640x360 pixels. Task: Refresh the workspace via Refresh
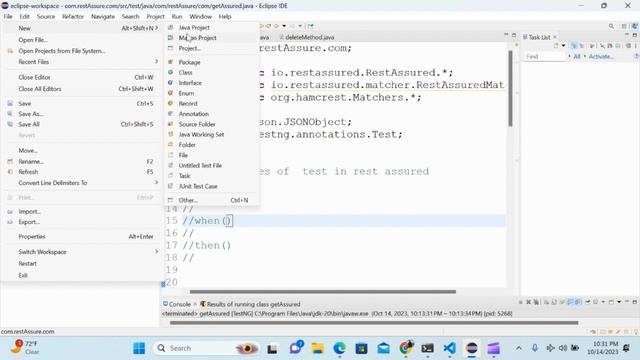[x=28, y=172]
